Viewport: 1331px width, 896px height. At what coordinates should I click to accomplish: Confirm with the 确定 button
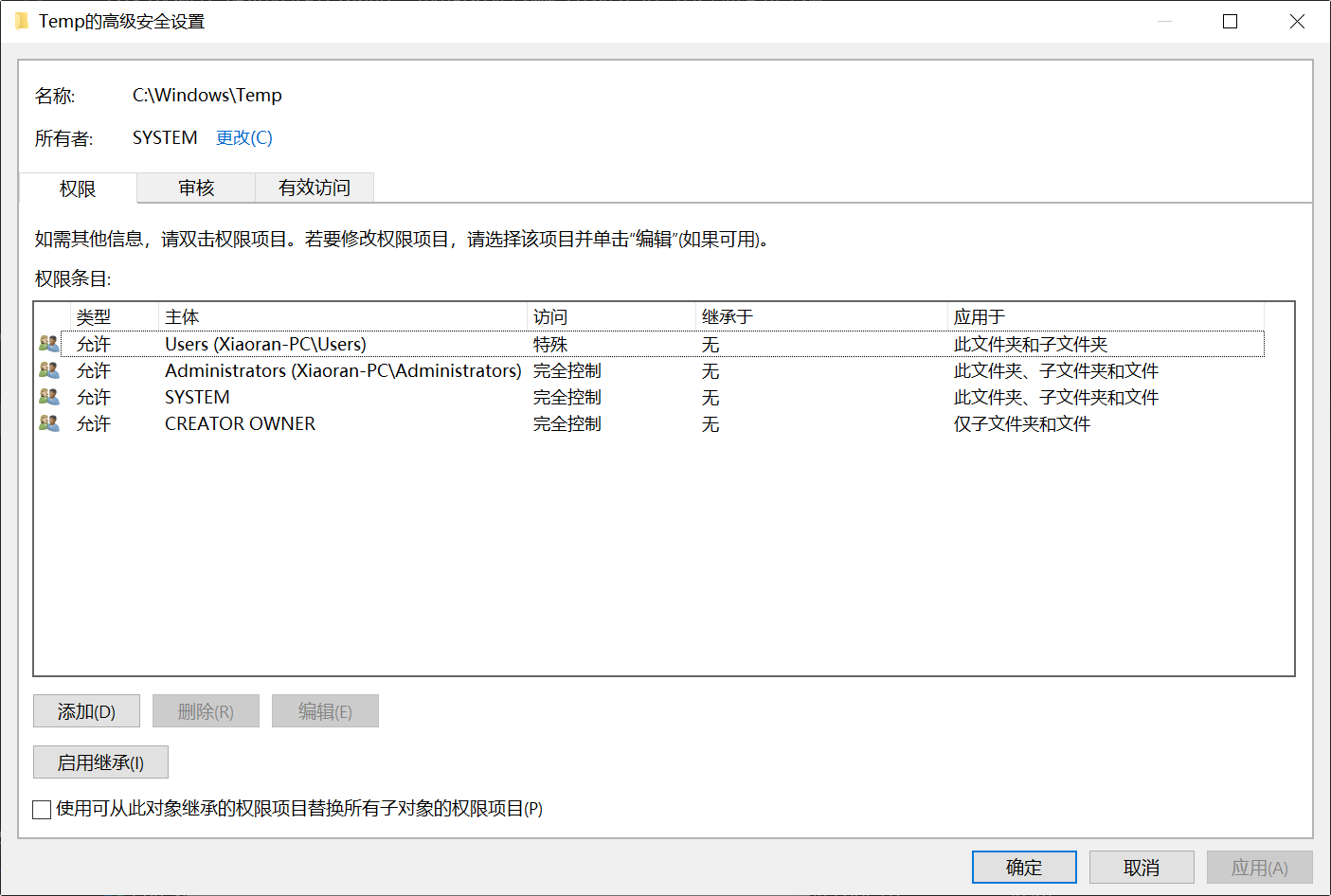coord(1023,868)
